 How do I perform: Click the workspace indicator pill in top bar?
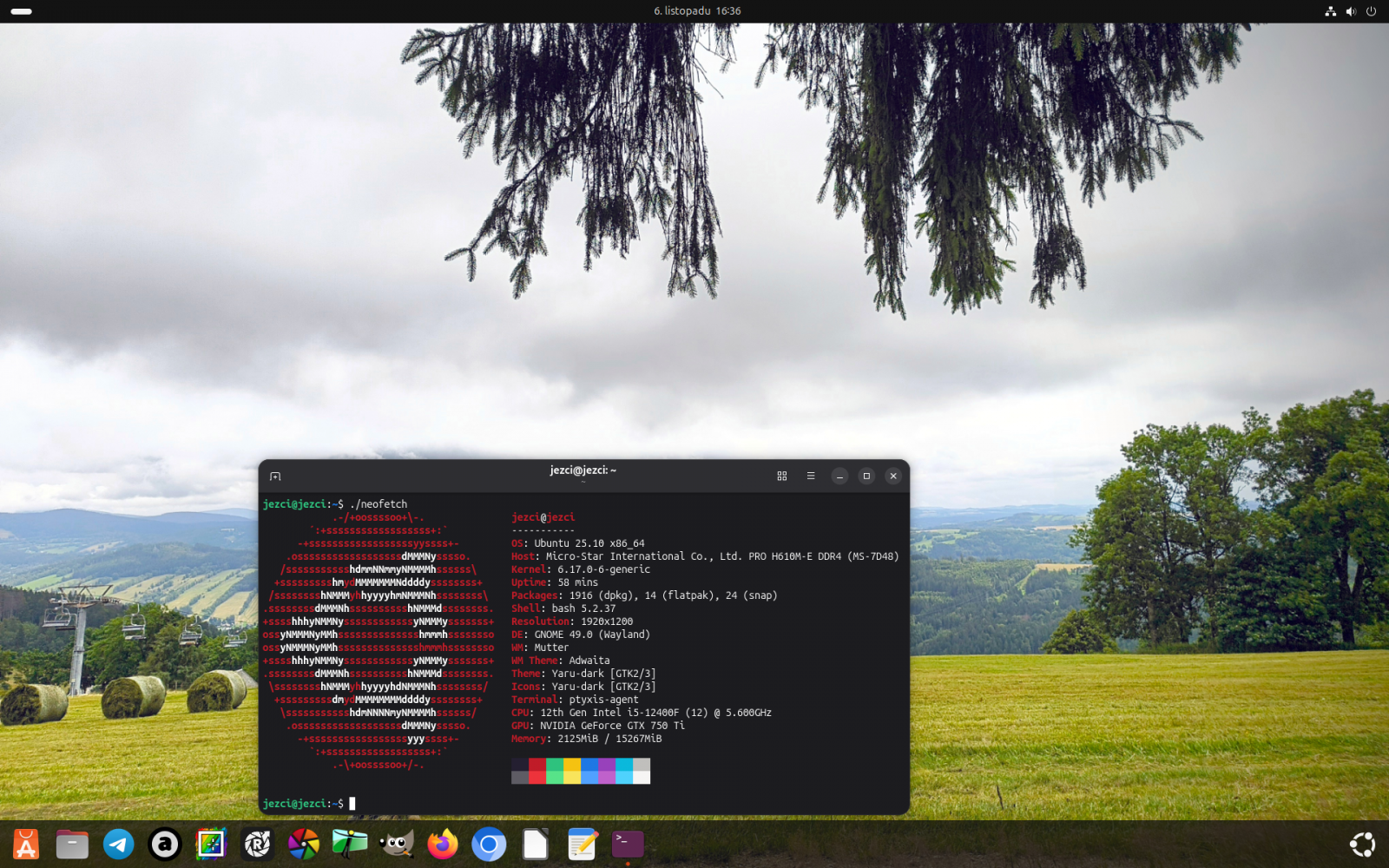(22, 11)
